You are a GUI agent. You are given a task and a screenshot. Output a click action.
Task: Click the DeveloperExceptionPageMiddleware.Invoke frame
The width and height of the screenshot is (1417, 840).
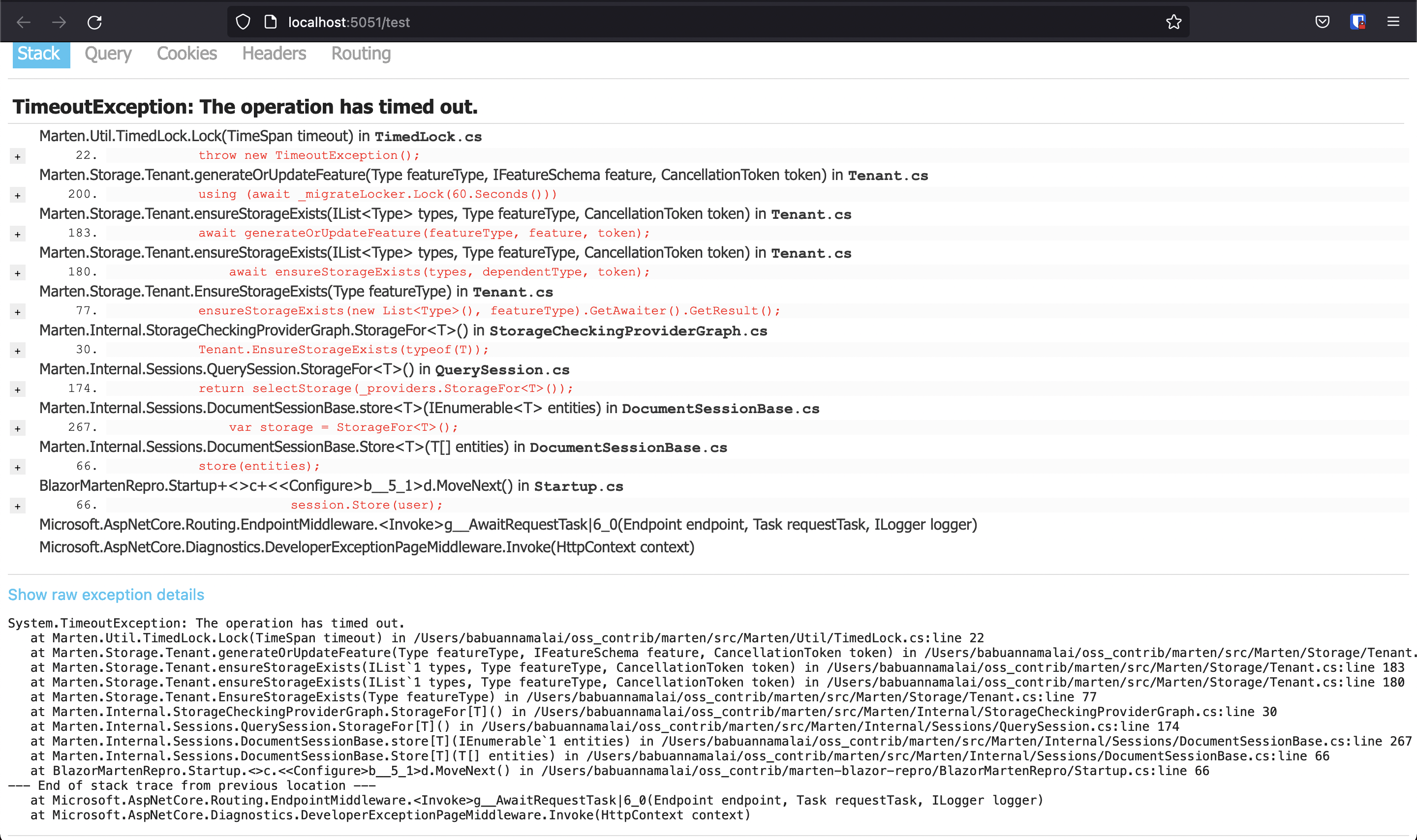coord(367,547)
